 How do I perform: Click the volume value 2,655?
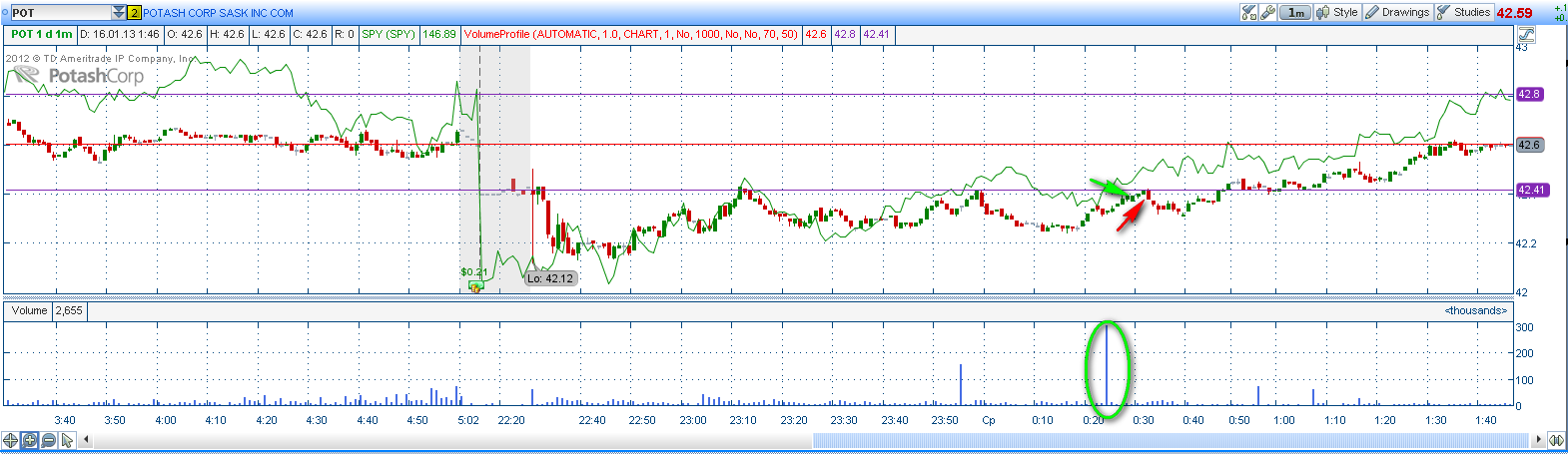(69, 310)
